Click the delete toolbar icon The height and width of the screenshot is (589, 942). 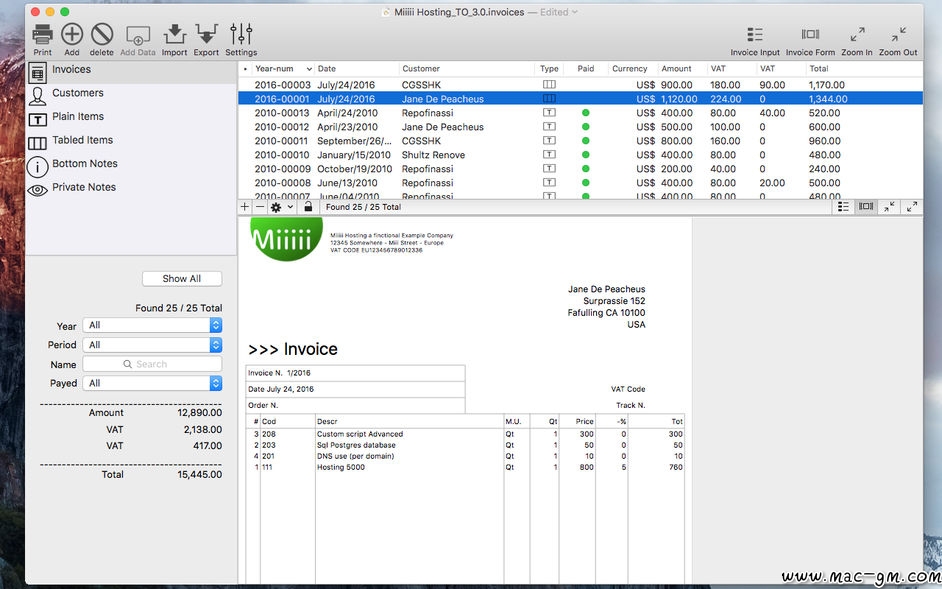(102, 34)
